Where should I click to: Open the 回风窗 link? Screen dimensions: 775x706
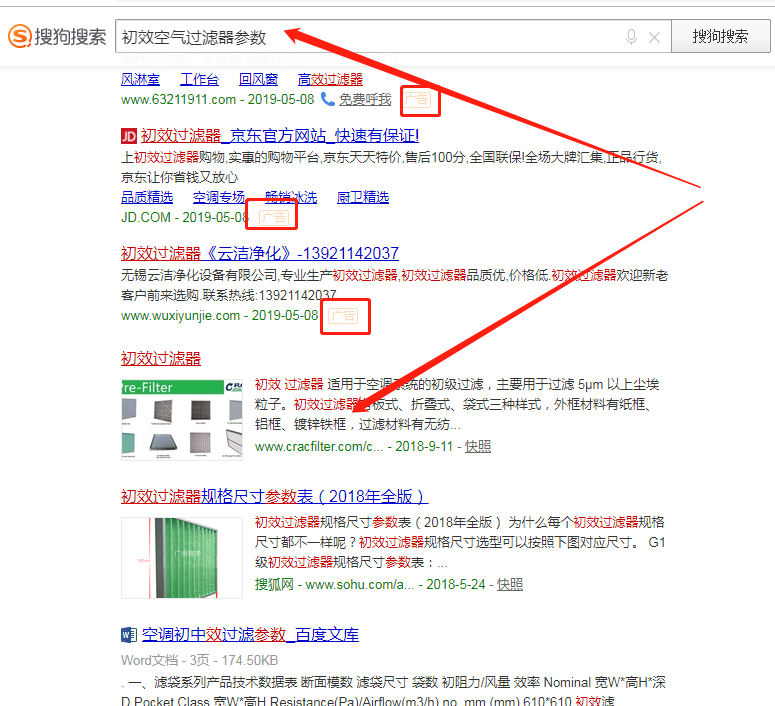tap(258, 79)
